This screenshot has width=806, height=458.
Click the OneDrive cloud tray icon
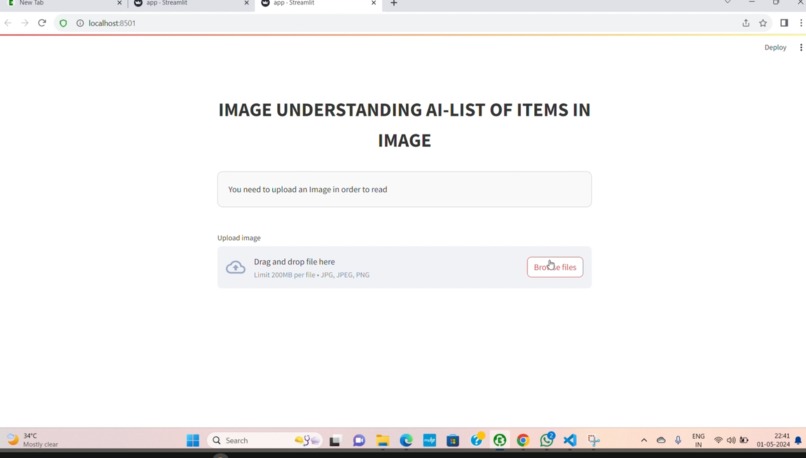pos(661,441)
